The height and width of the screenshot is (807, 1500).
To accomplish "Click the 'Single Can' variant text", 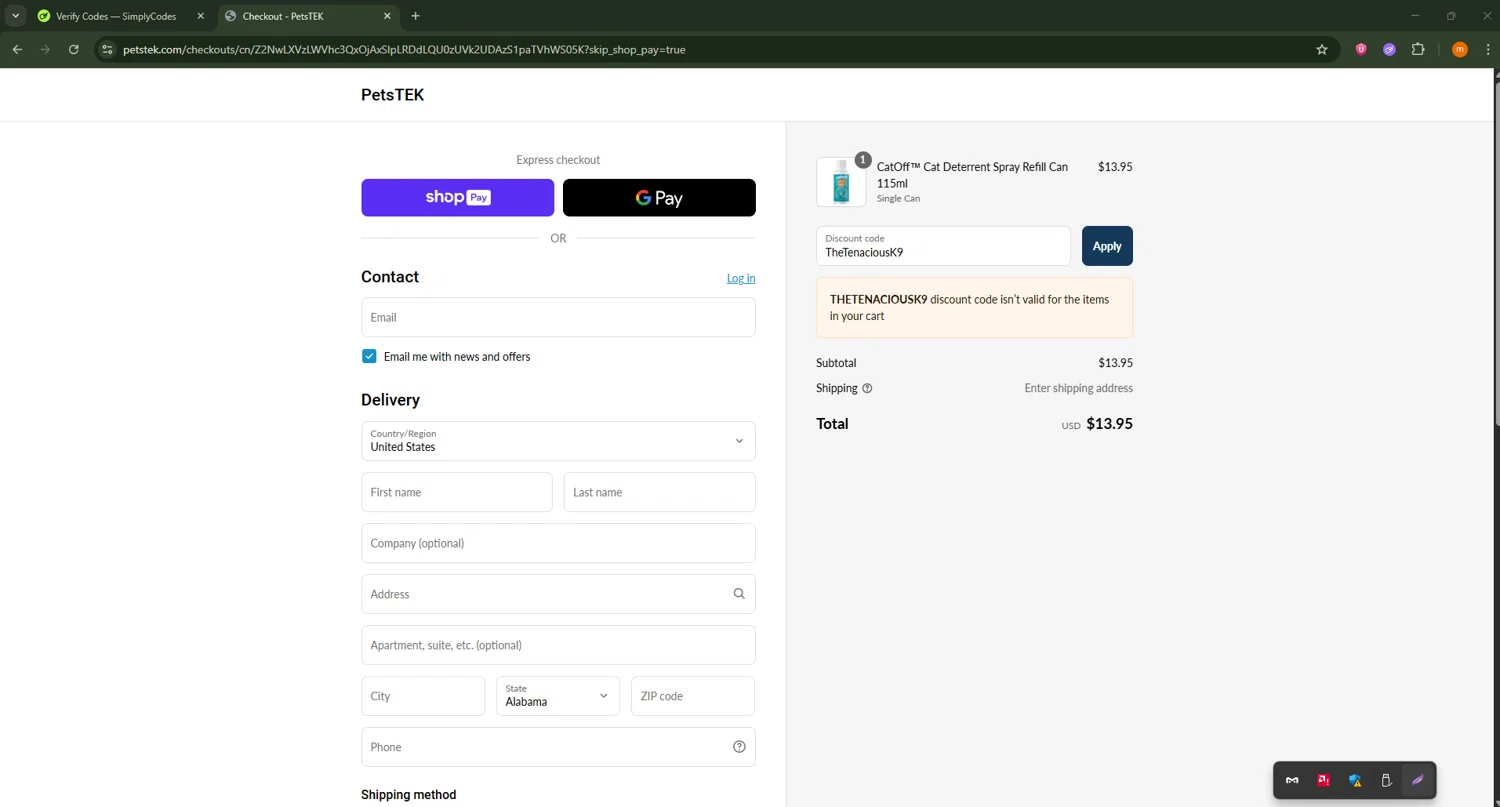I will [x=898, y=199].
